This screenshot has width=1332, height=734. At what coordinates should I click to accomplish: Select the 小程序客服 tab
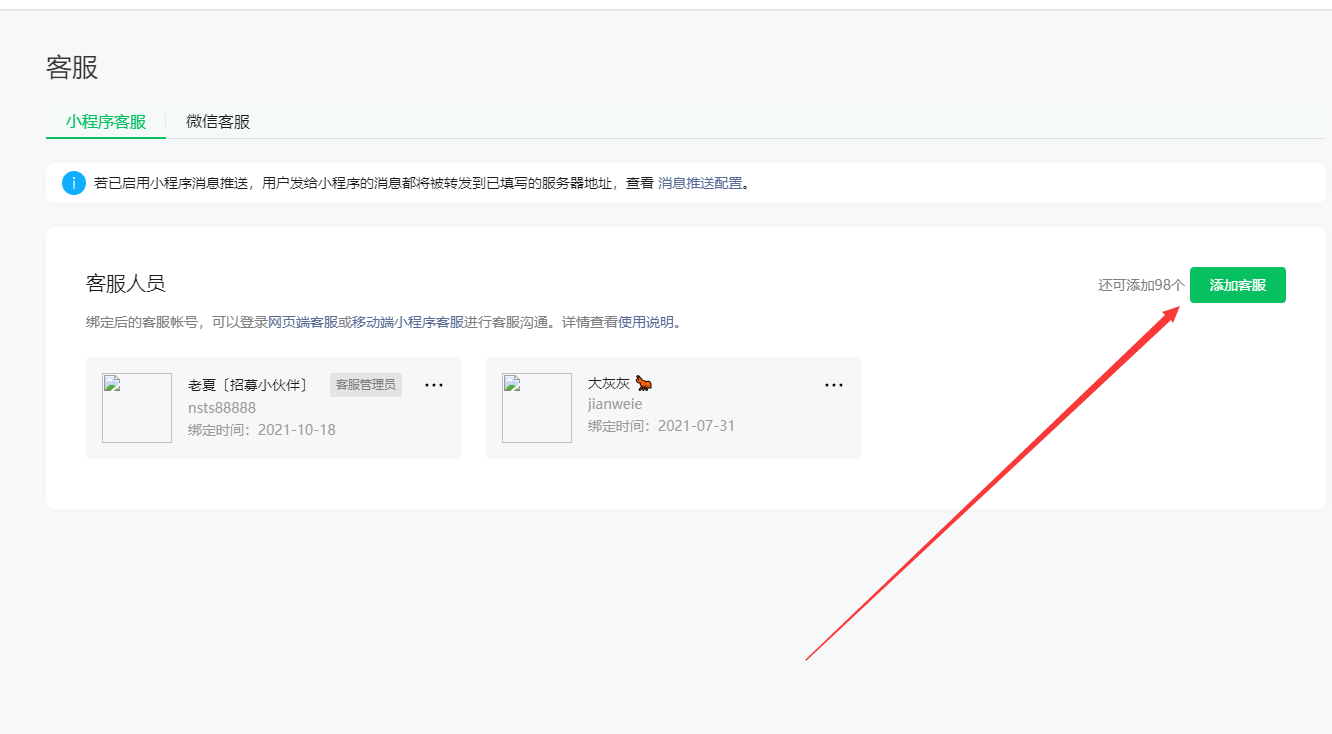[x=106, y=122]
